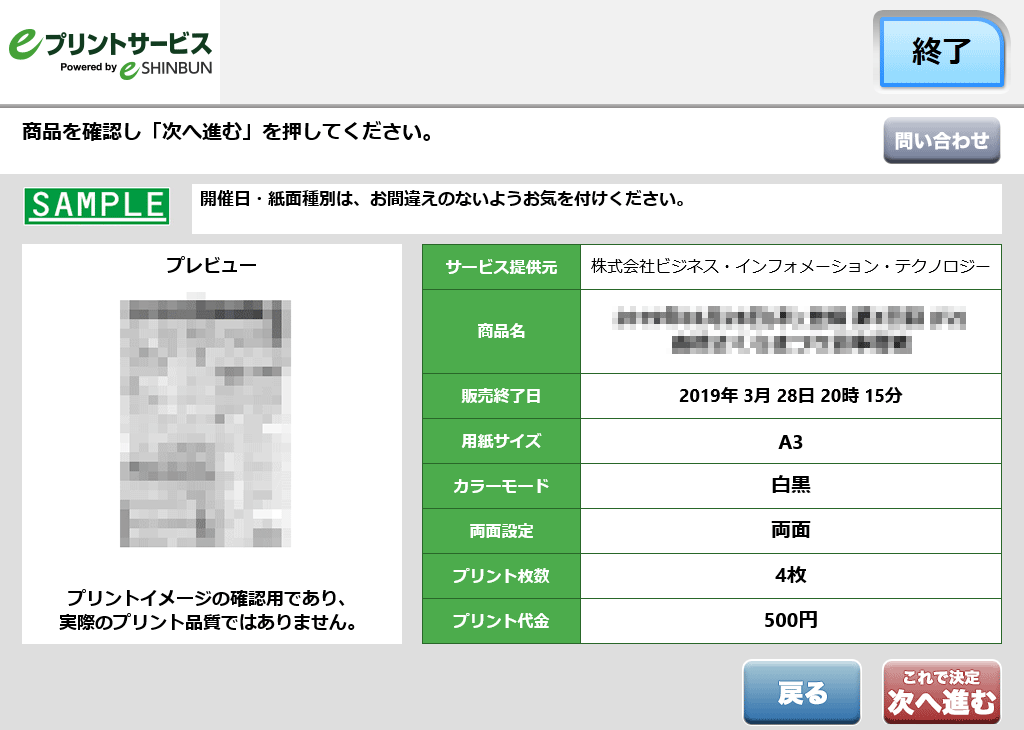The image size is (1024, 730).
Task: Click the サービス提供元 header cell
Action: 502,267
